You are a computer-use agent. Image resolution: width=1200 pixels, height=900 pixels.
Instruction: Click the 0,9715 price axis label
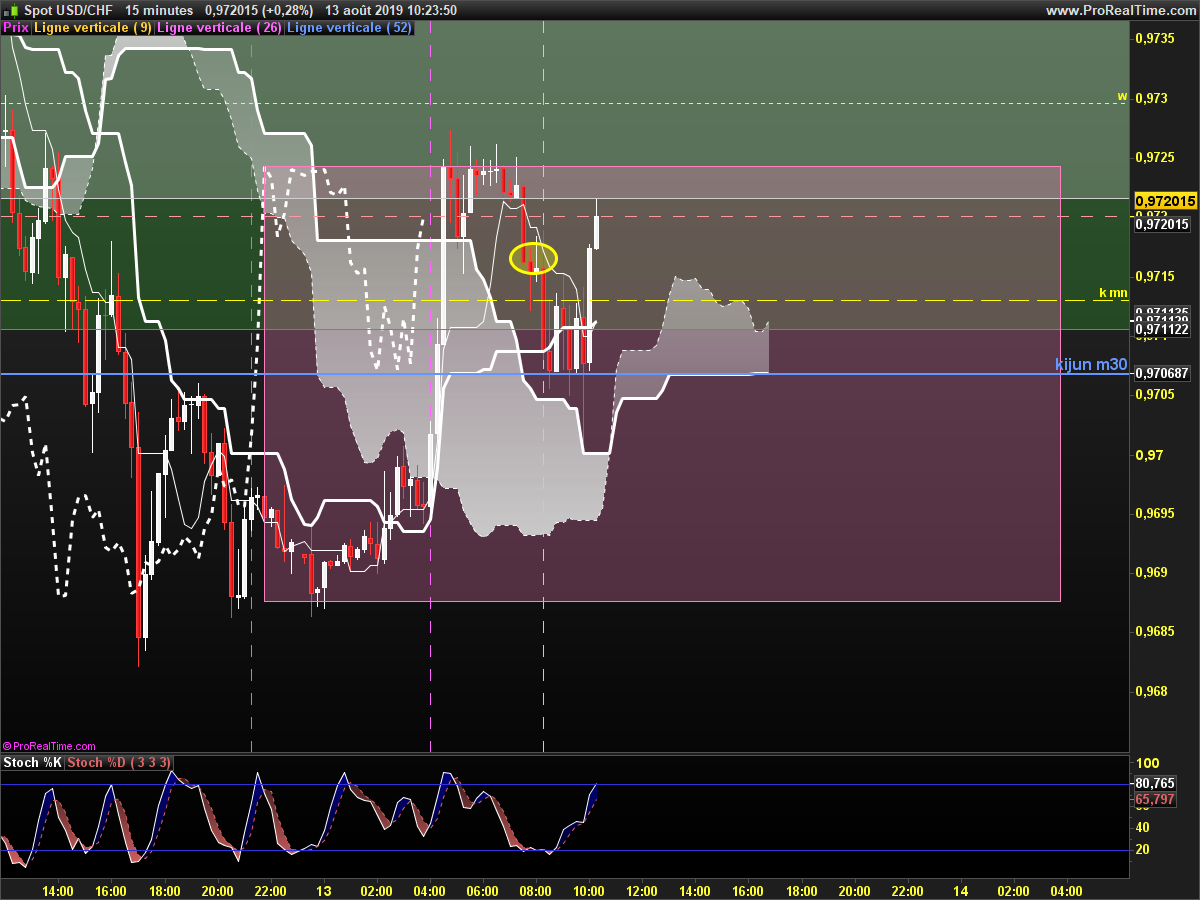click(1155, 276)
